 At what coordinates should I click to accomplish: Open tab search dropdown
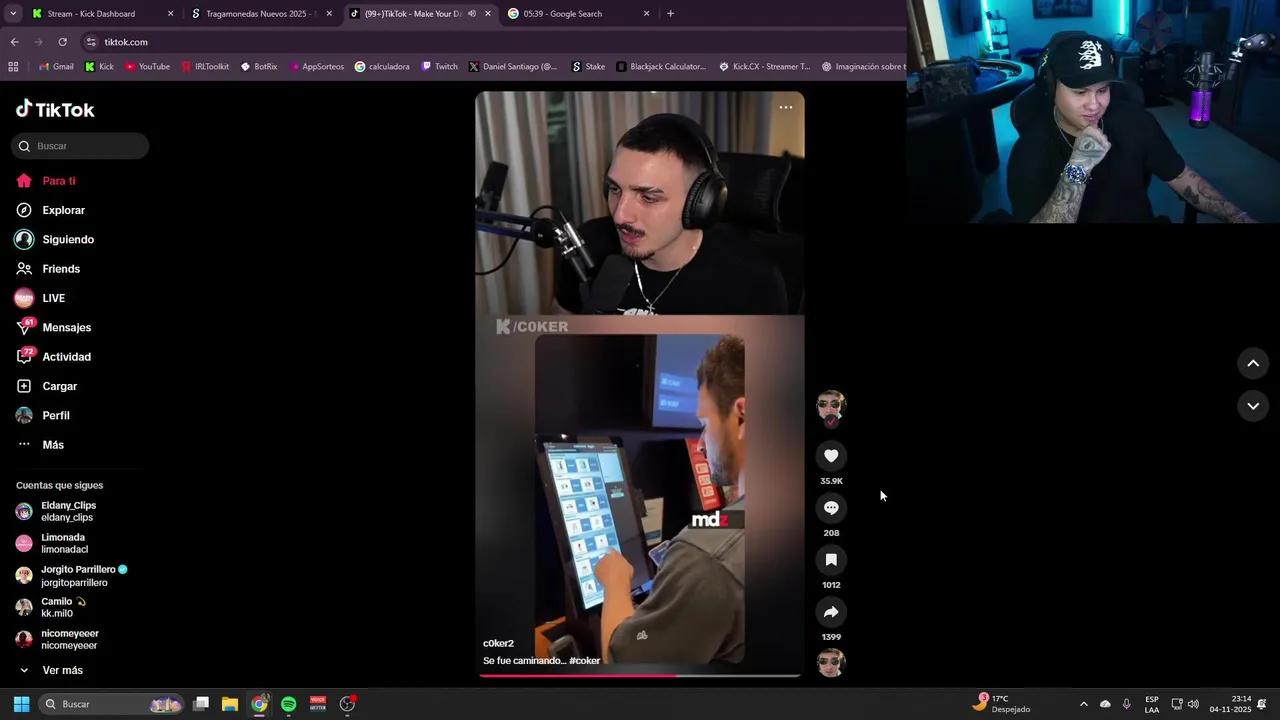(13, 14)
